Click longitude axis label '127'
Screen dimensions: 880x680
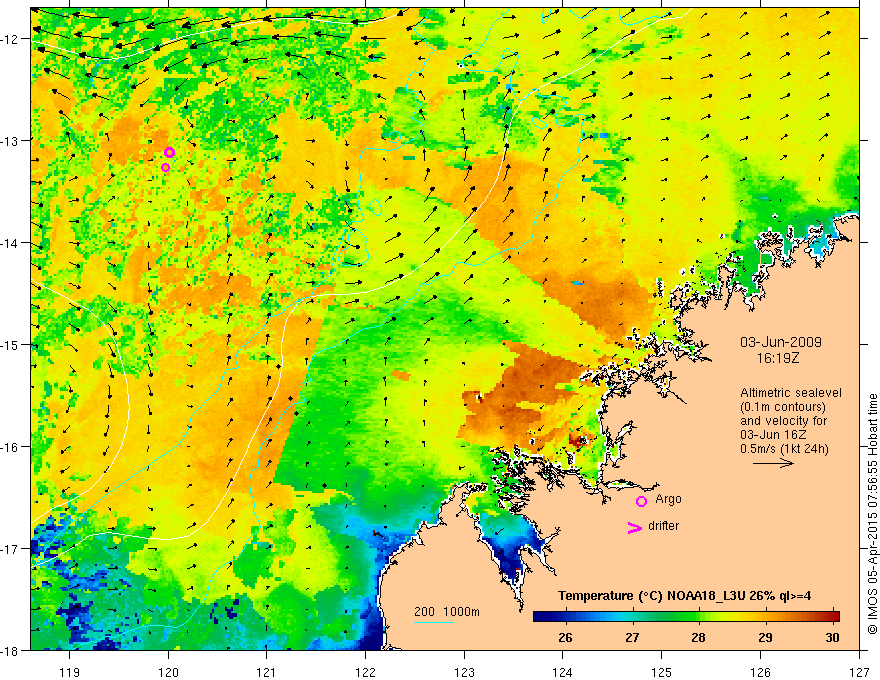point(859,672)
